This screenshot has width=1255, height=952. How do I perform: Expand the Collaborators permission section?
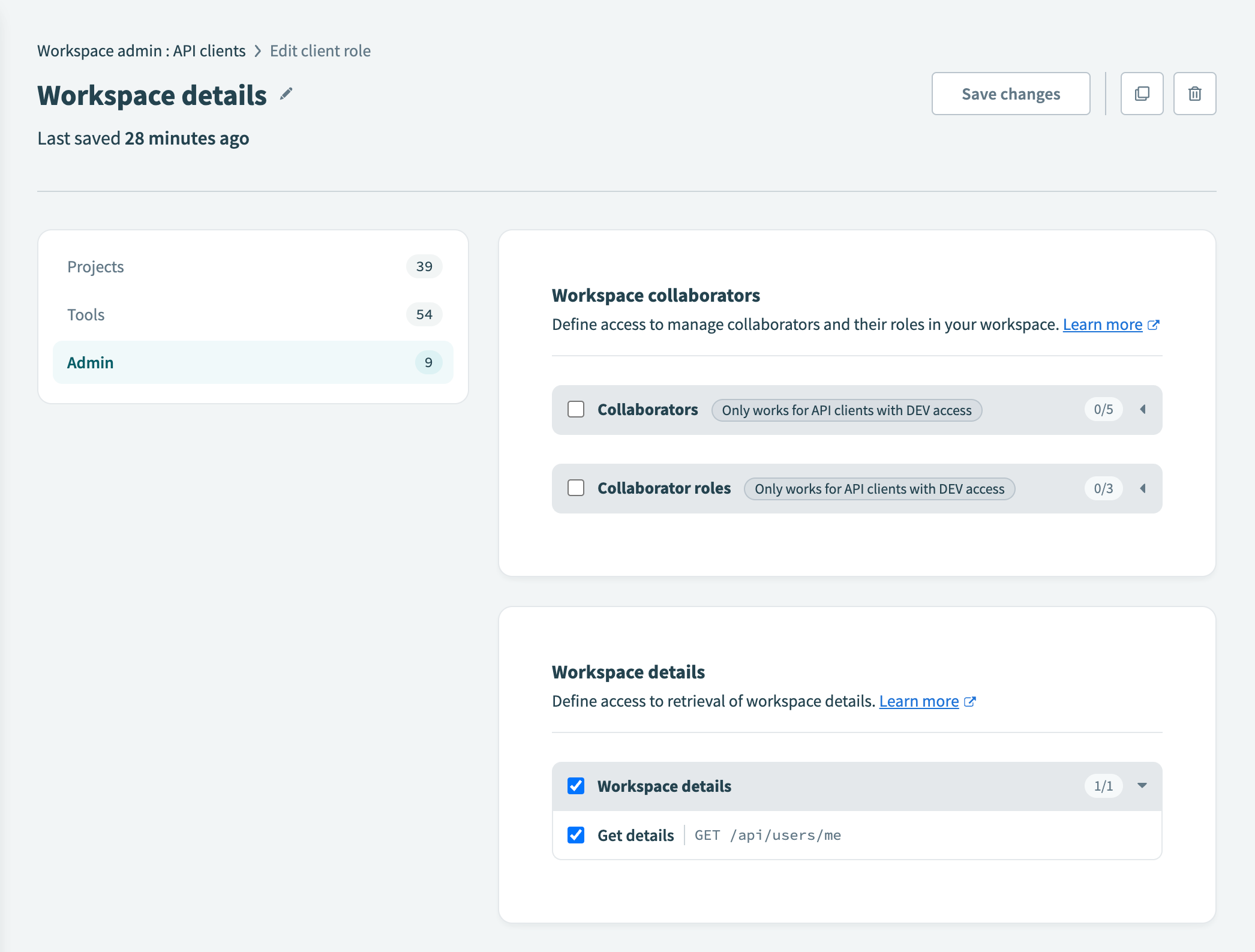pyautogui.click(x=1143, y=409)
